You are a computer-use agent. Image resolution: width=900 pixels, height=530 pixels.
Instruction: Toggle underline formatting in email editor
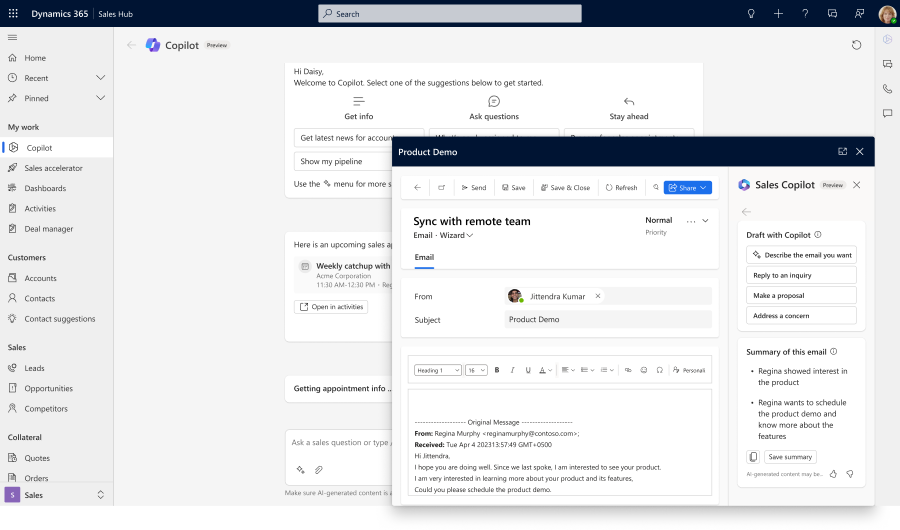pyautogui.click(x=527, y=370)
